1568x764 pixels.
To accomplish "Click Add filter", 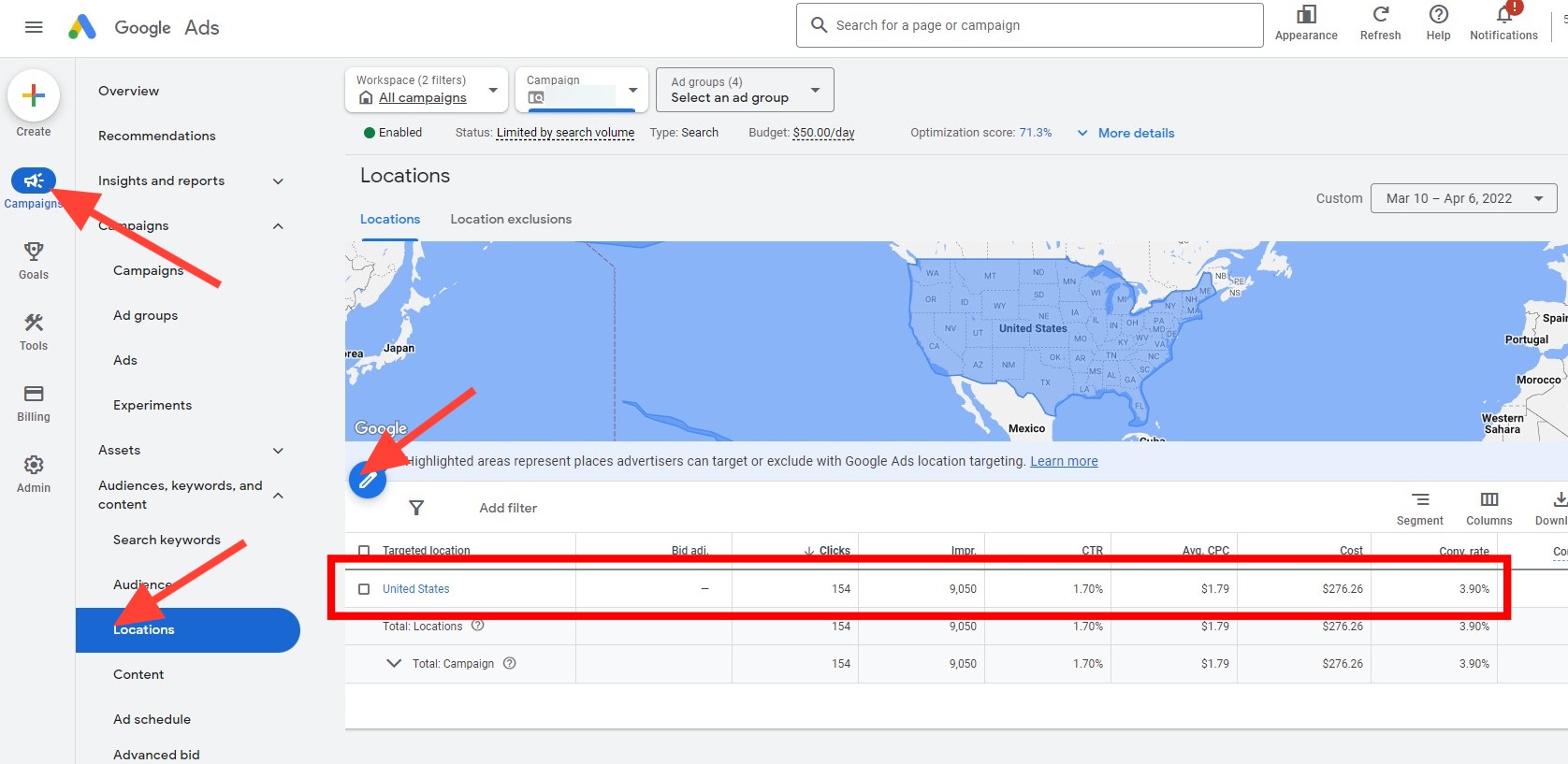I will coord(508,508).
